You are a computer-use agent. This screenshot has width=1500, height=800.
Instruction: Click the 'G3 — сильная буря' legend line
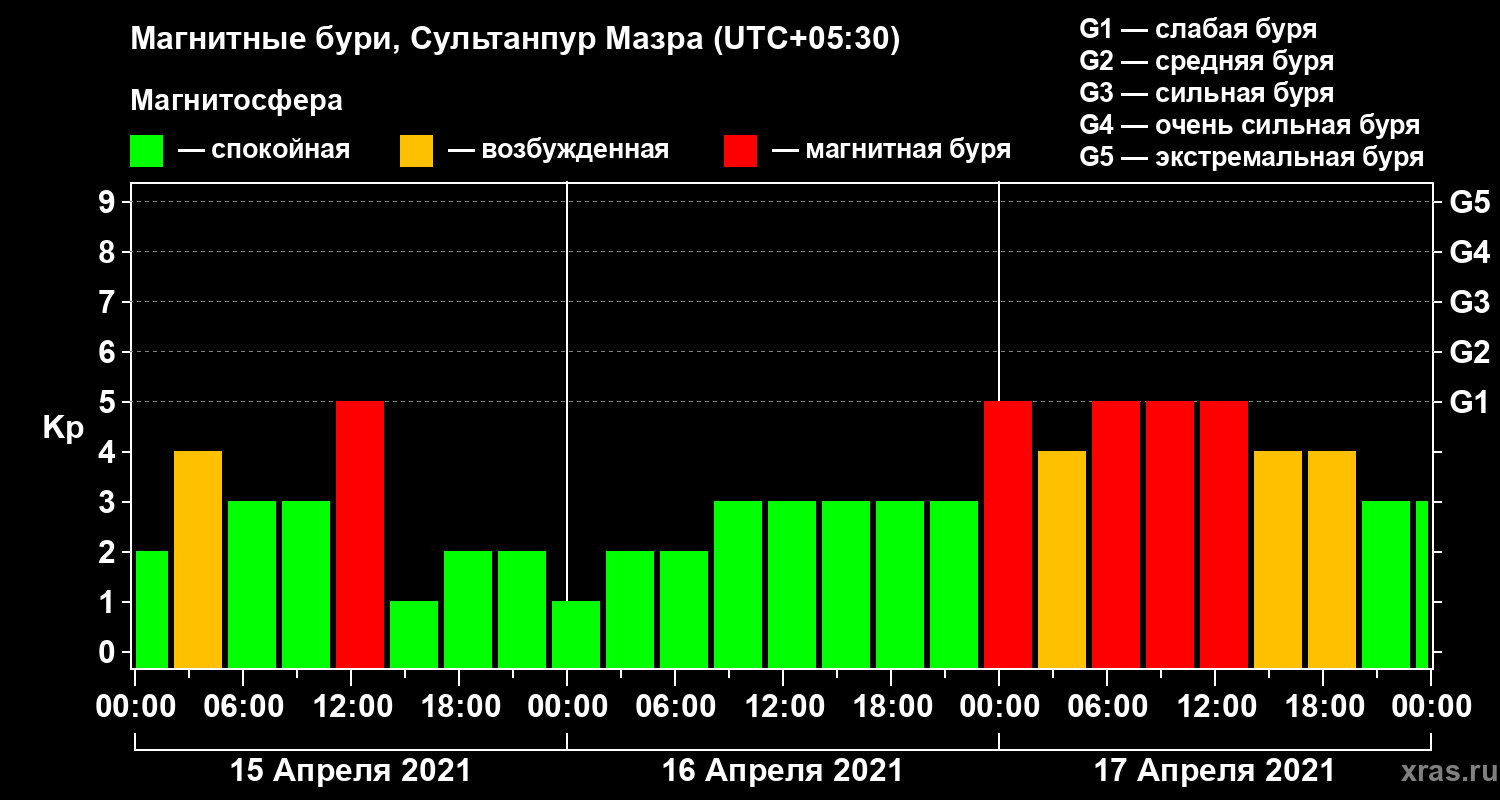1206,93
